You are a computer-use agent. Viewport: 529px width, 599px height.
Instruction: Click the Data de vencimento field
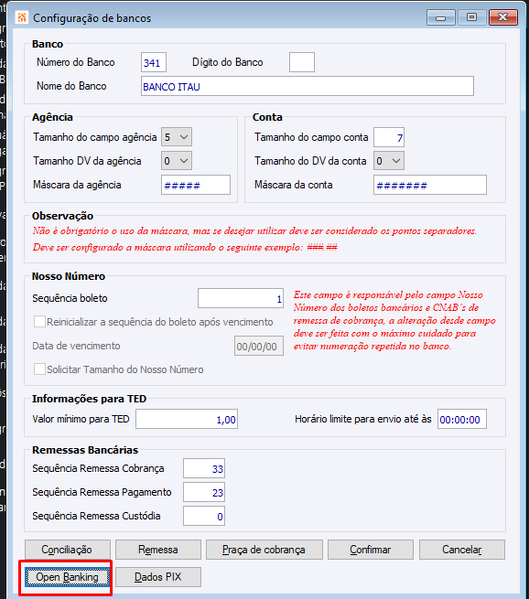[x=259, y=346]
